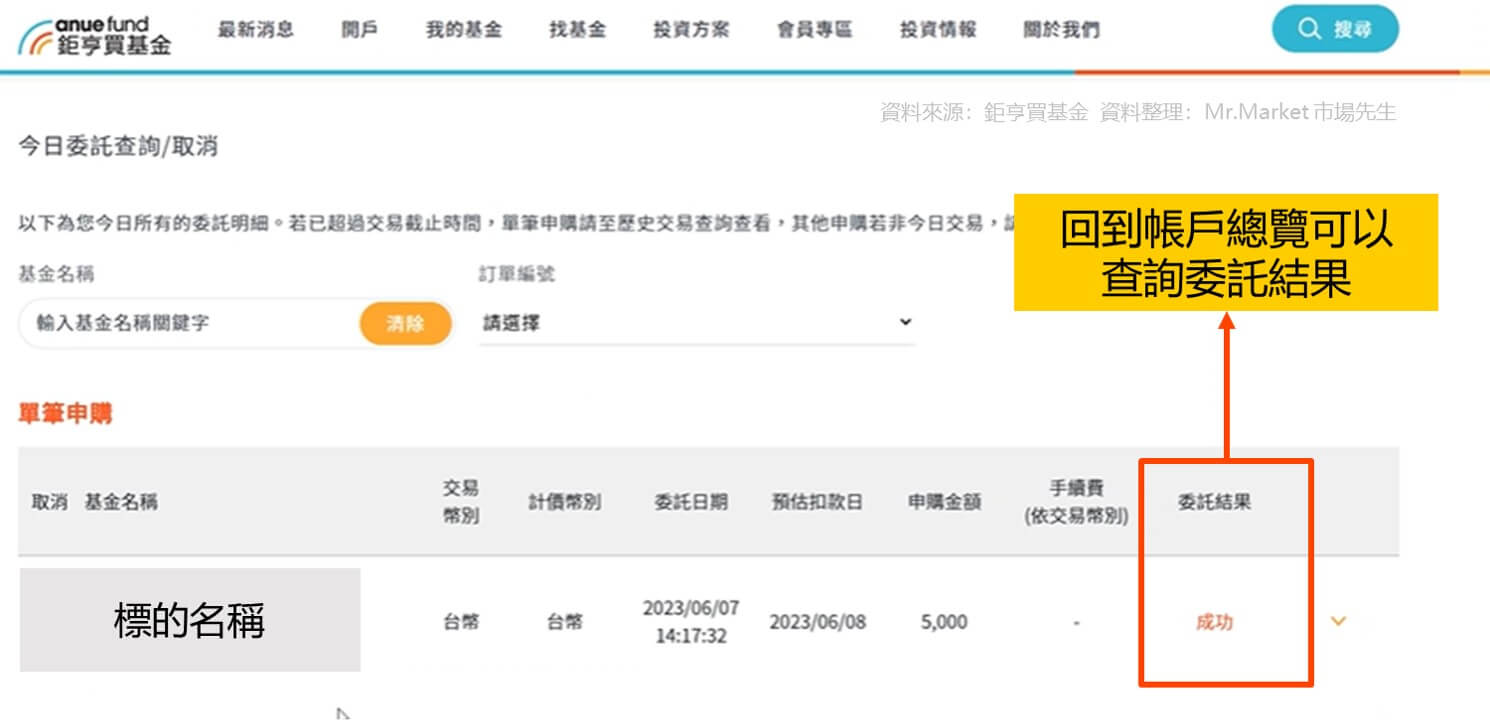Screen dimensions: 1490x720
Task: Click the 委託日期 column header
Action: 691,502
